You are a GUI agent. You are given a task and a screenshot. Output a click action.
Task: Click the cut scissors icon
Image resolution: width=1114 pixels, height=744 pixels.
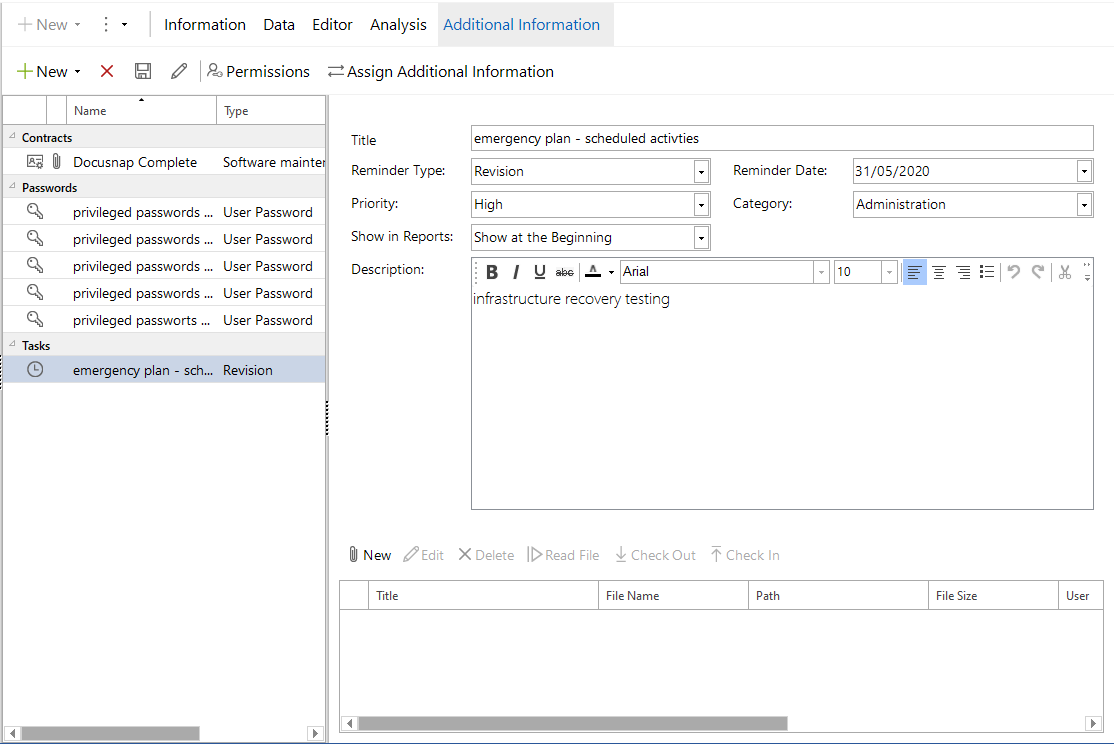1064,272
